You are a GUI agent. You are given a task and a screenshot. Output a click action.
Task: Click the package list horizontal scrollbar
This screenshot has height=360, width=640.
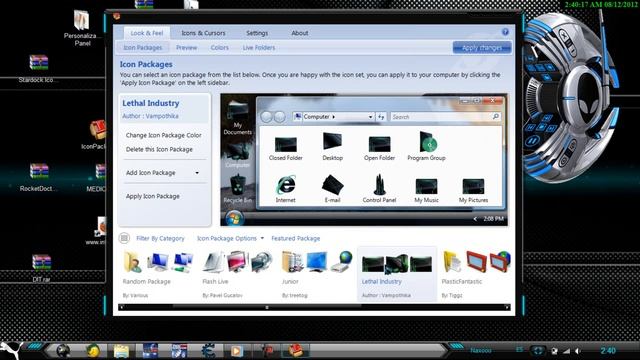coord(314,307)
